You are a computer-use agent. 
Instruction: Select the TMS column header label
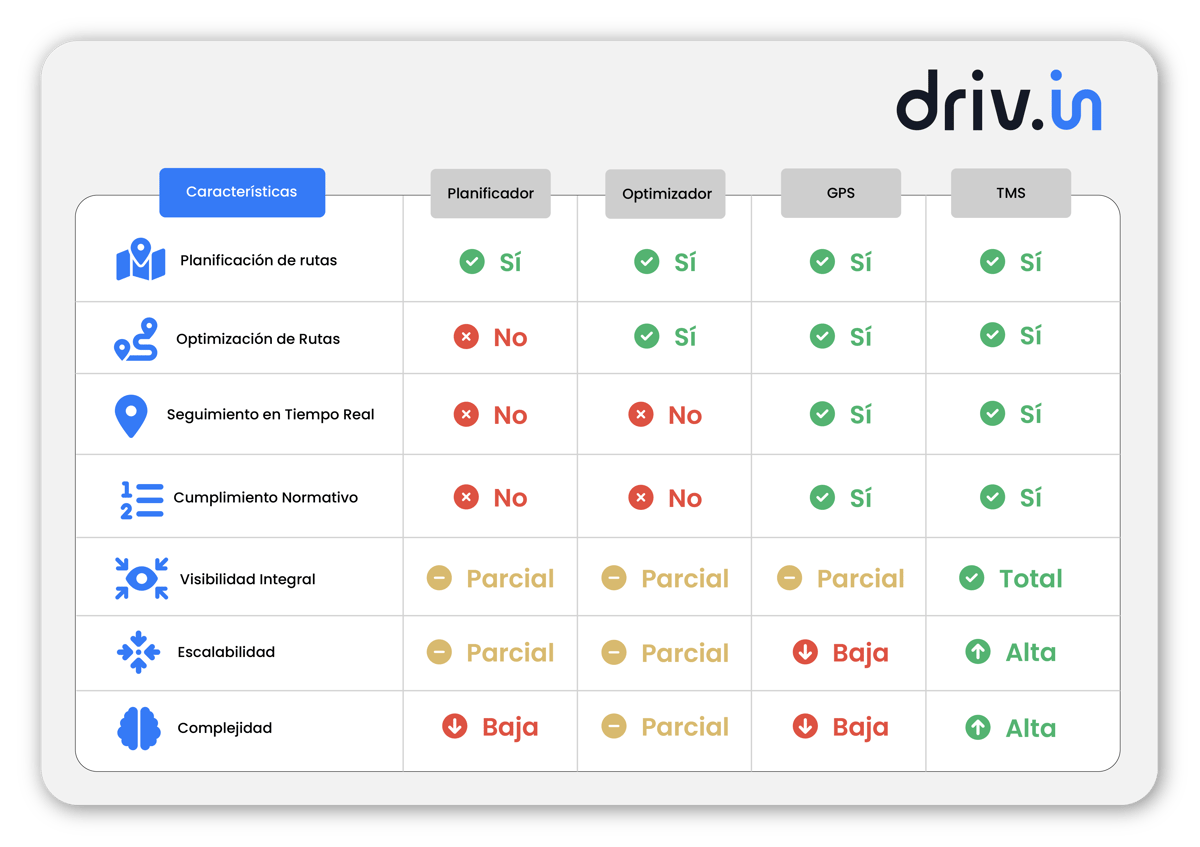coord(1011,193)
